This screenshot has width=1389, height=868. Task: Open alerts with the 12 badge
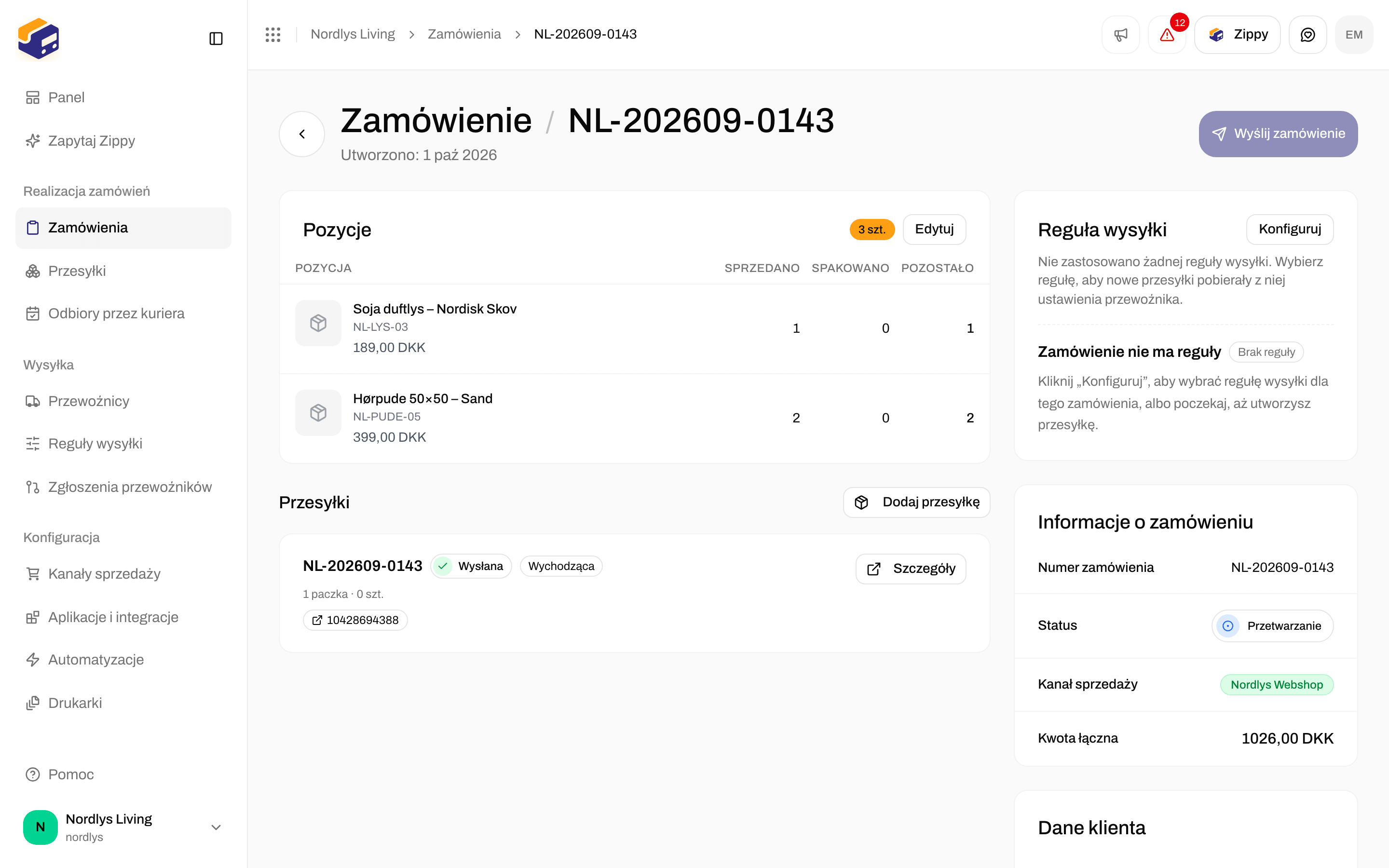tap(1167, 34)
